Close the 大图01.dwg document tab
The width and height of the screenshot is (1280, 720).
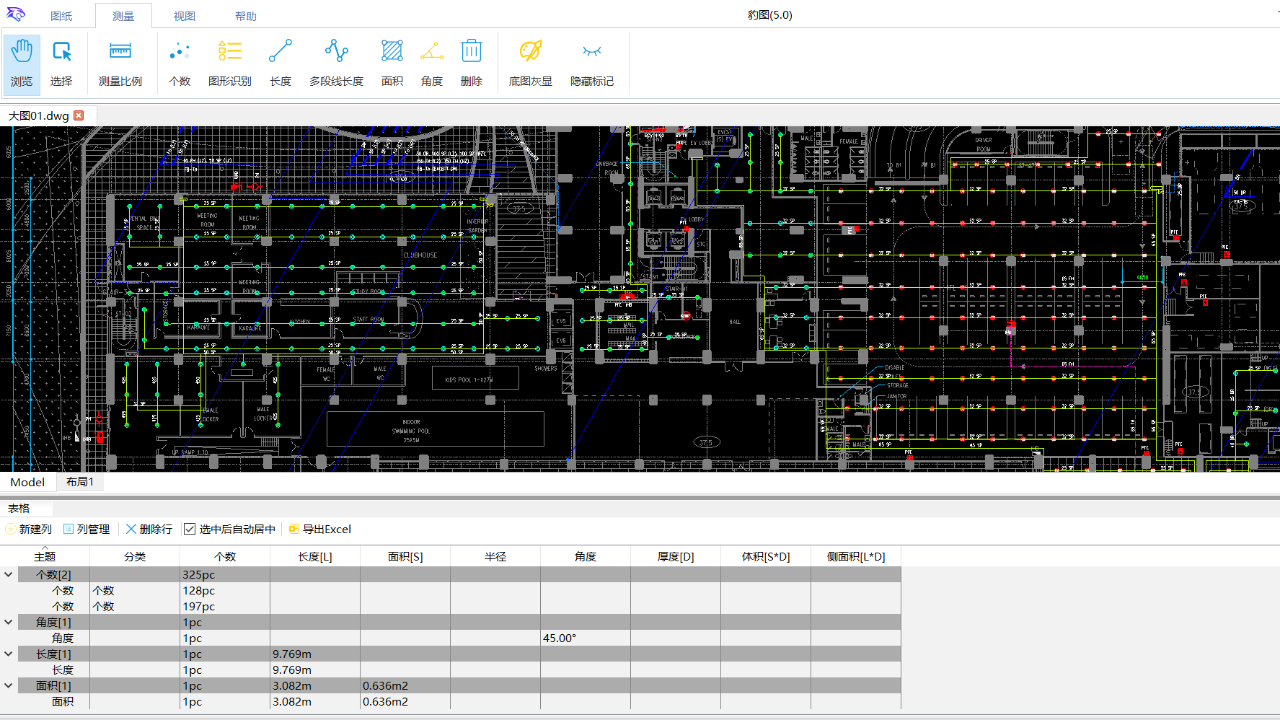point(79,115)
